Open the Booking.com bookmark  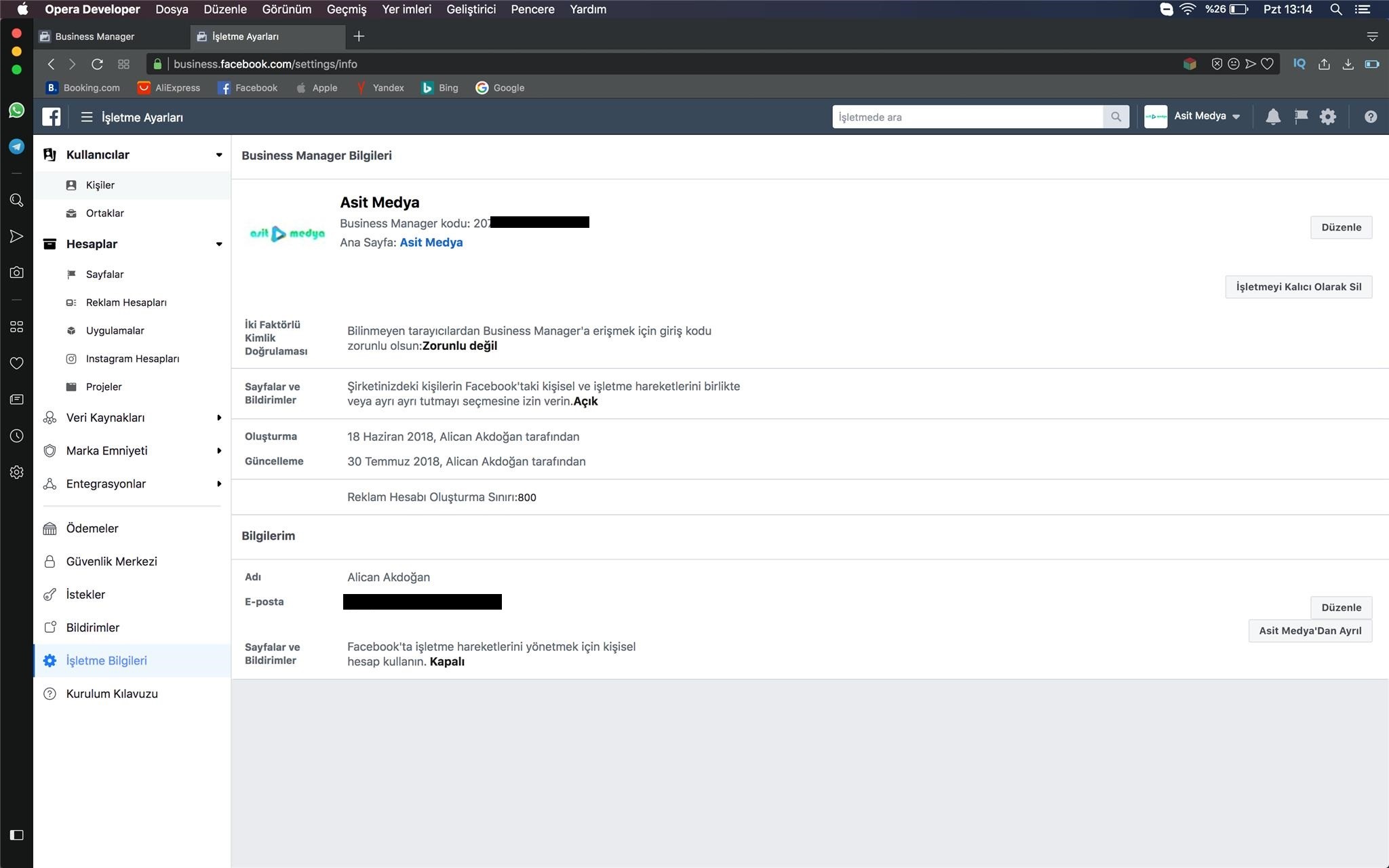point(83,87)
